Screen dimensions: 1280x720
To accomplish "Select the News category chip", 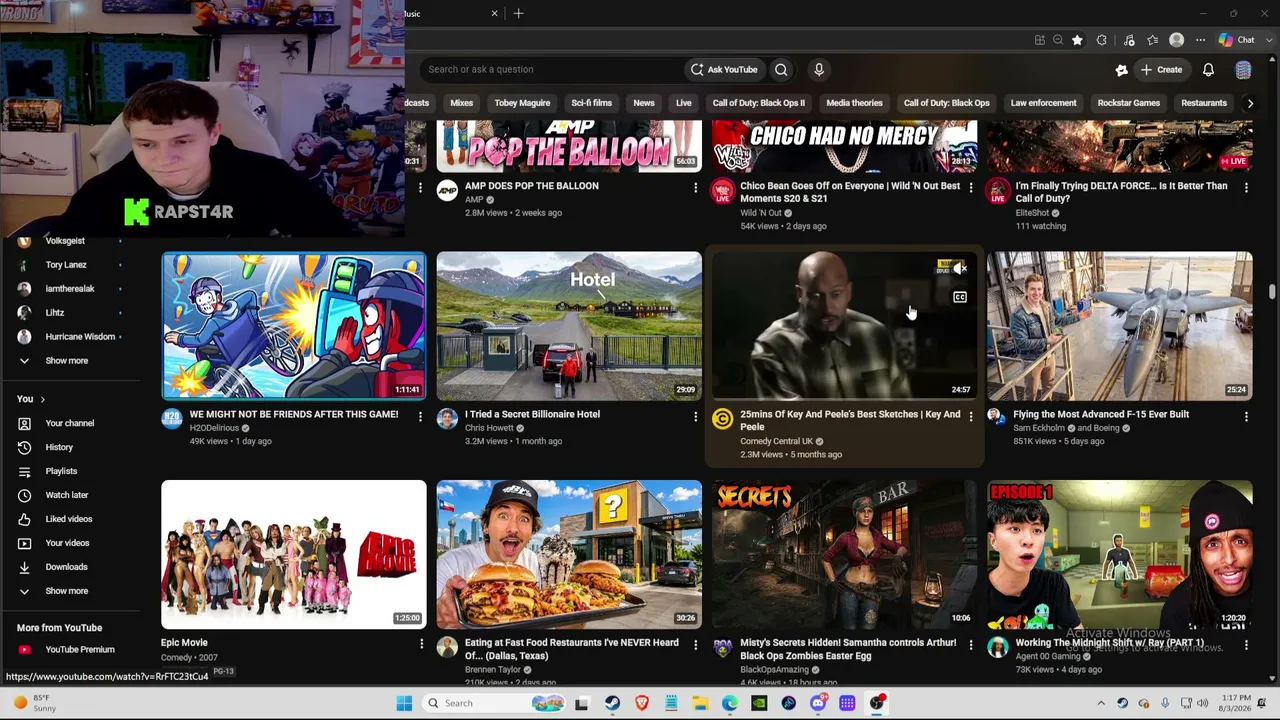I will [x=644, y=103].
